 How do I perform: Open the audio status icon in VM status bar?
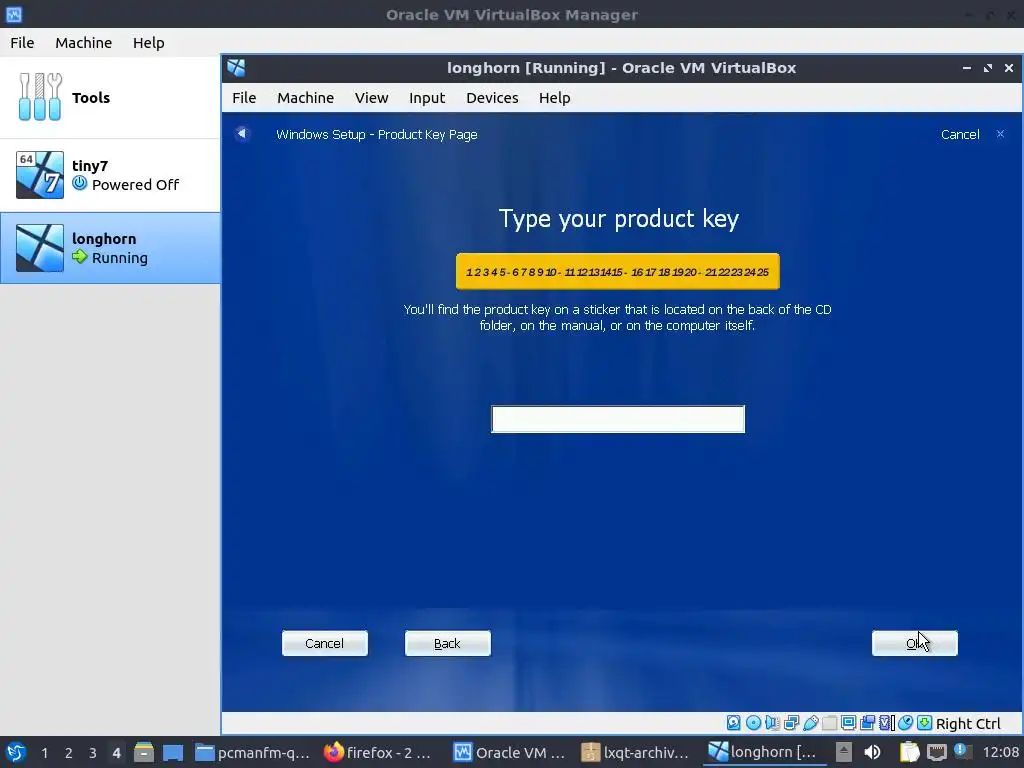(772, 722)
